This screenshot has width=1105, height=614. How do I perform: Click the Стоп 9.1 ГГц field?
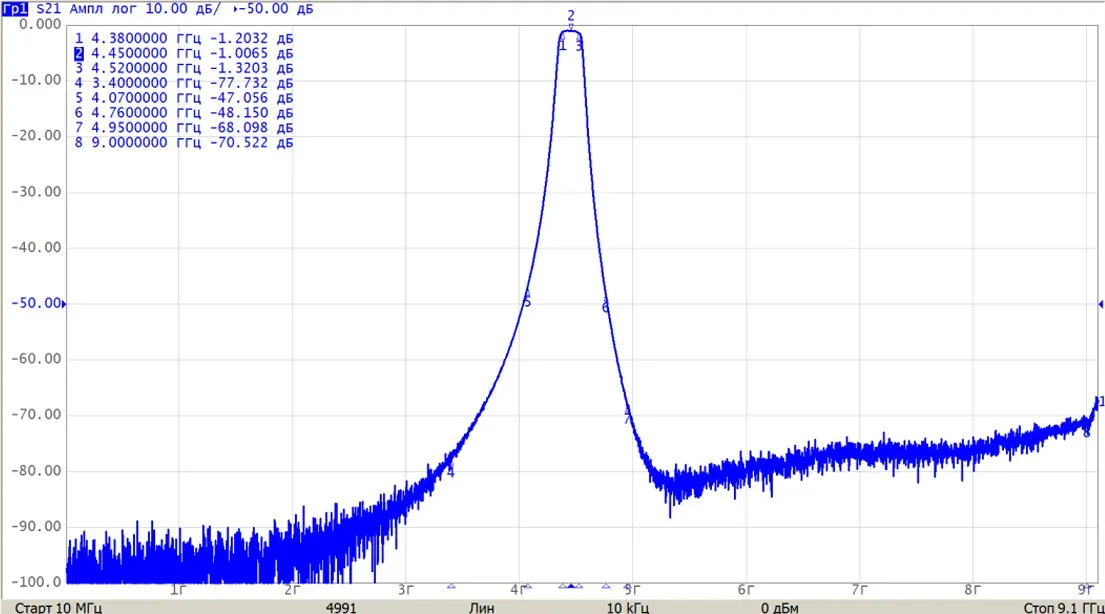pos(1063,608)
